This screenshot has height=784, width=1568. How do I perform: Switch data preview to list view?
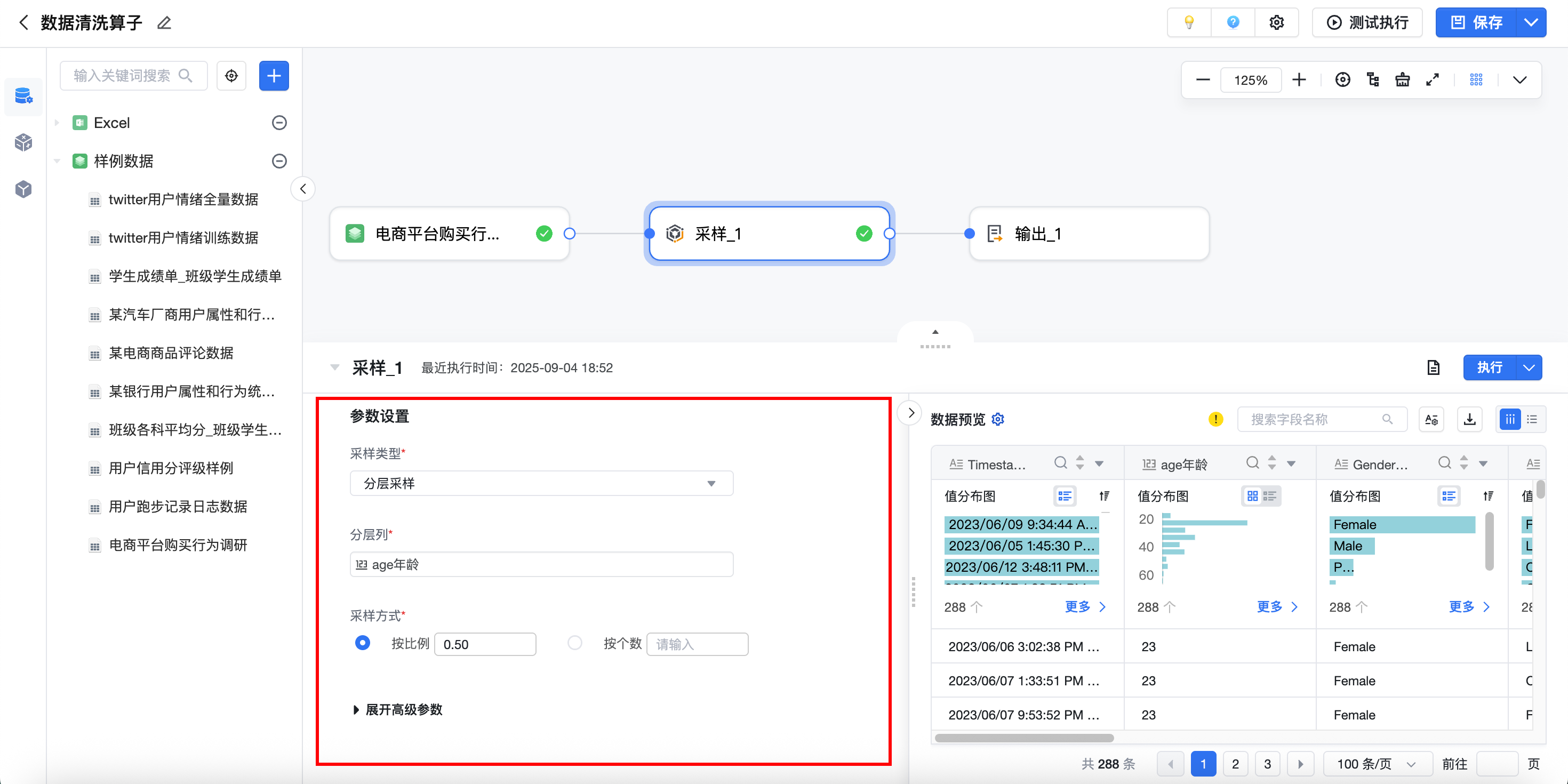(x=1532, y=419)
